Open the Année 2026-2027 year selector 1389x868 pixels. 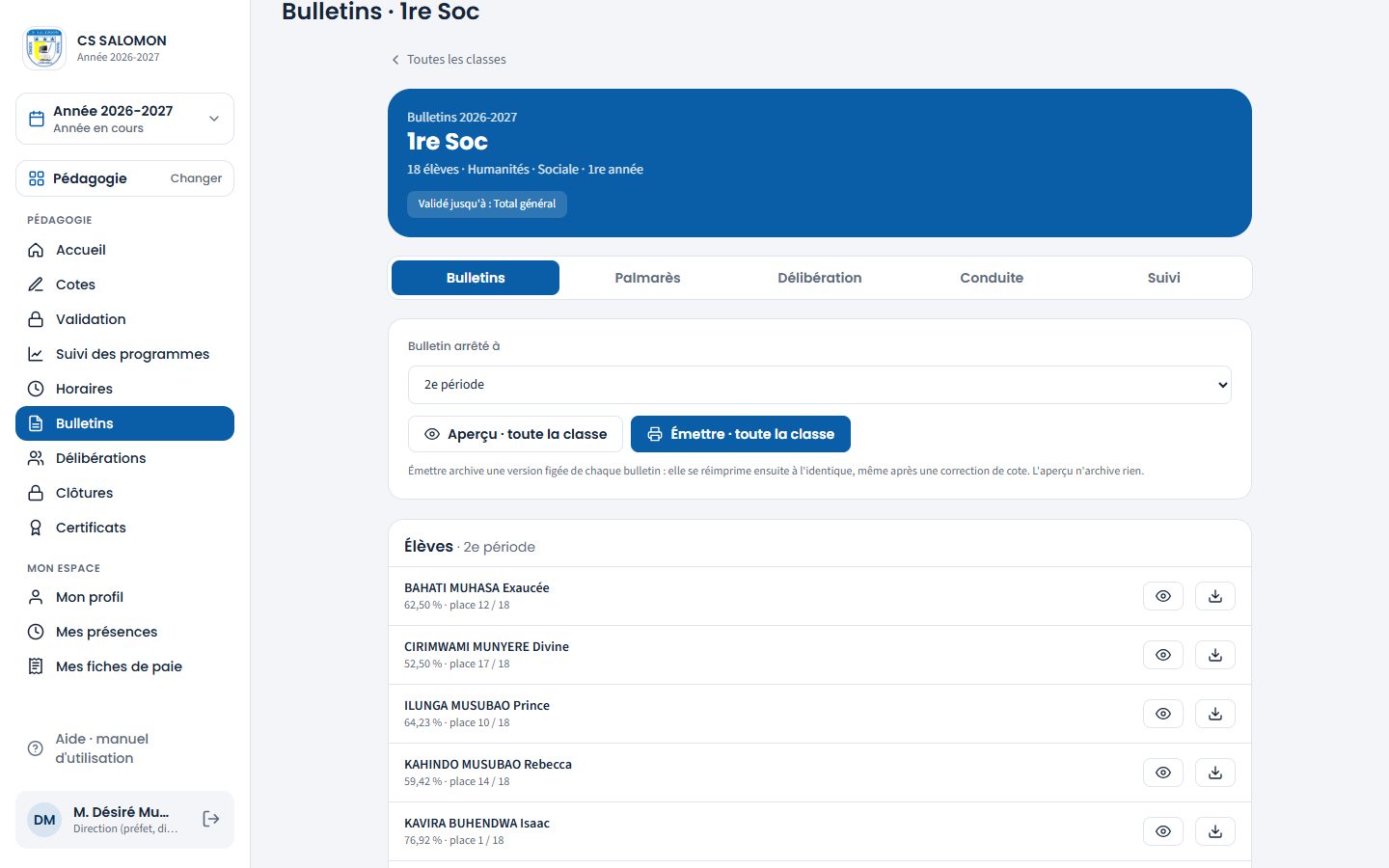124,119
